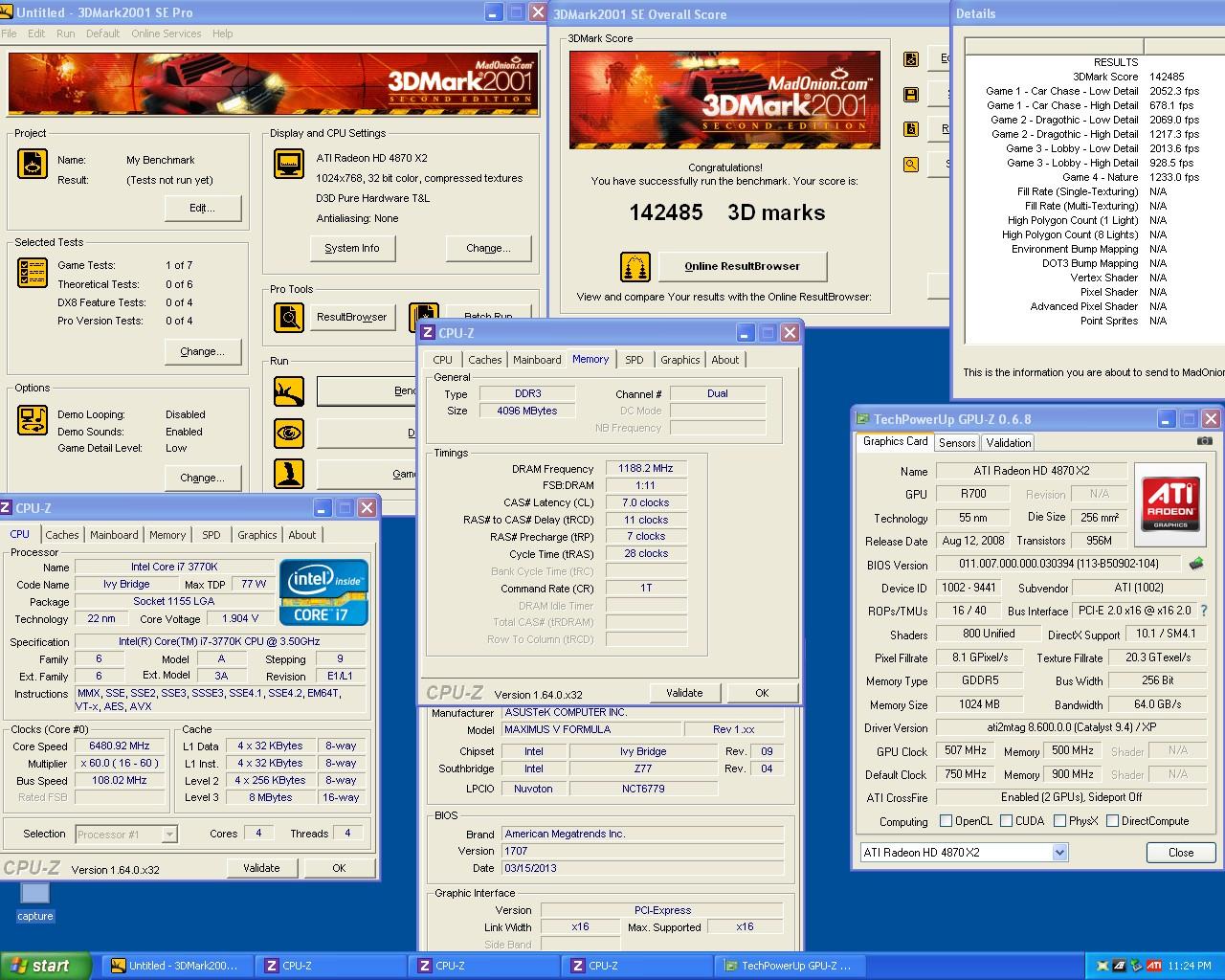1225x980 pixels.
Task: Click the Benchmark run icon
Action: click(289, 391)
